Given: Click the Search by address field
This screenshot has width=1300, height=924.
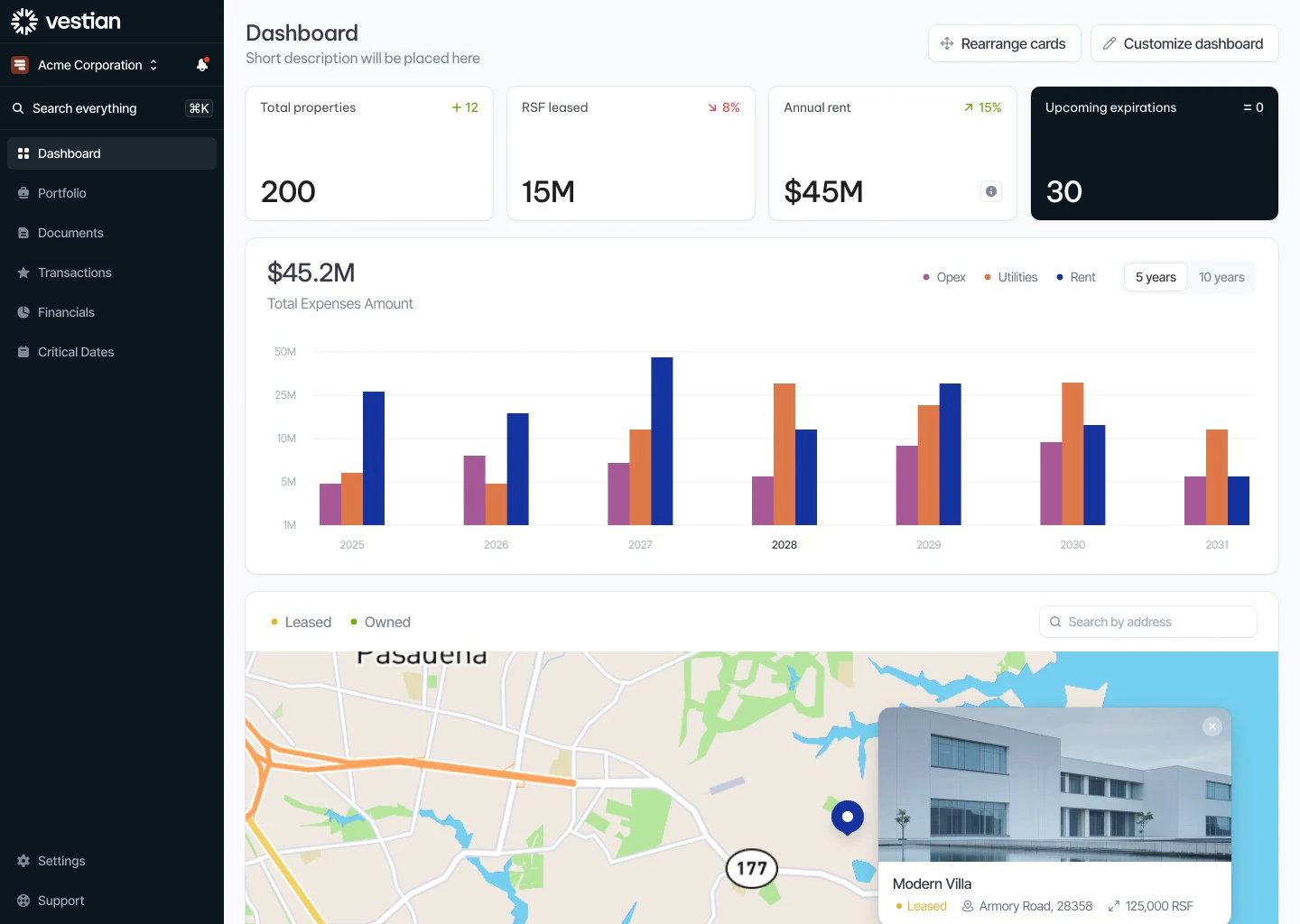Looking at the screenshot, I should pos(1148,622).
